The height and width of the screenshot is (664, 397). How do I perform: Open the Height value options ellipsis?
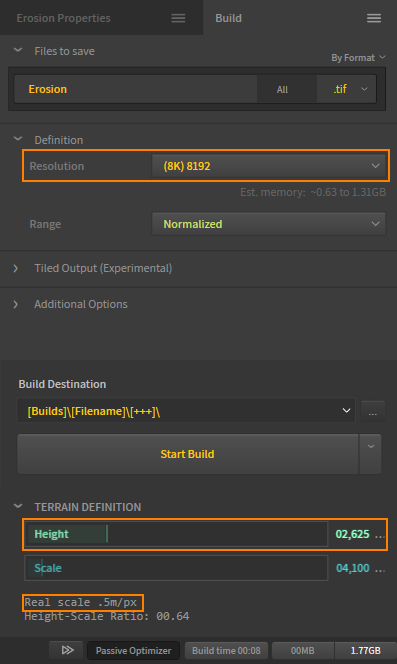pyautogui.click(x=380, y=535)
